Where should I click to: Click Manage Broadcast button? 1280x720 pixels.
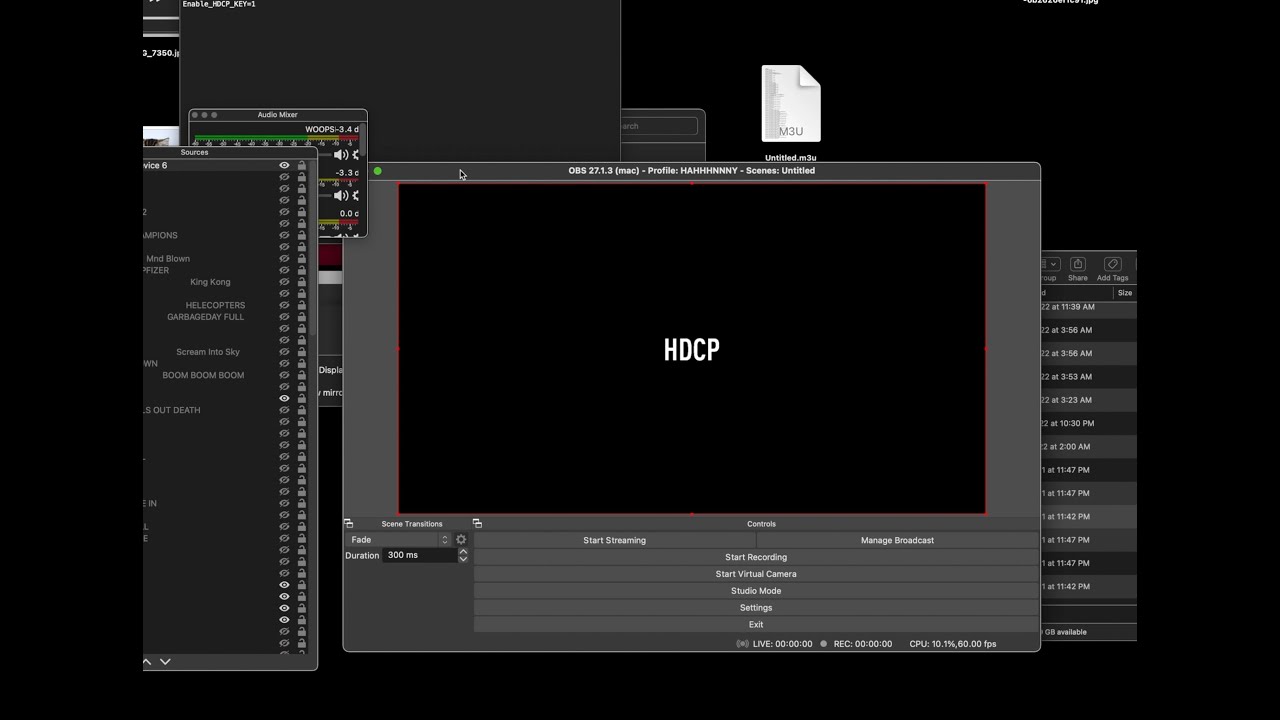[x=897, y=540]
